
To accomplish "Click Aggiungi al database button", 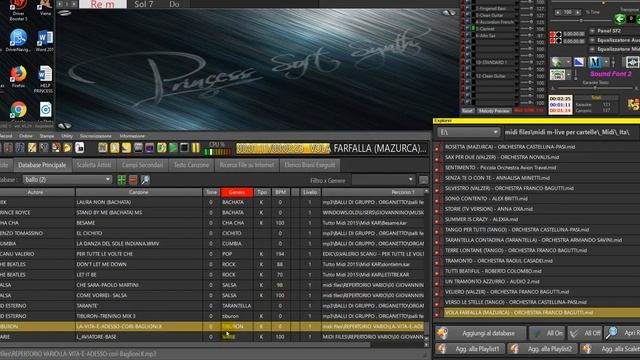I will point(480,333).
